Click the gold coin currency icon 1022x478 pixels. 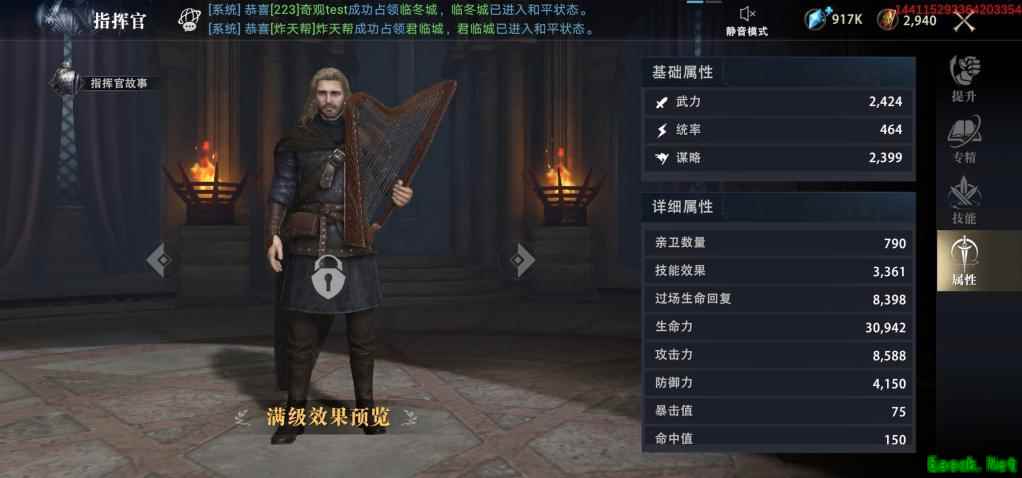pyautogui.click(x=888, y=20)
